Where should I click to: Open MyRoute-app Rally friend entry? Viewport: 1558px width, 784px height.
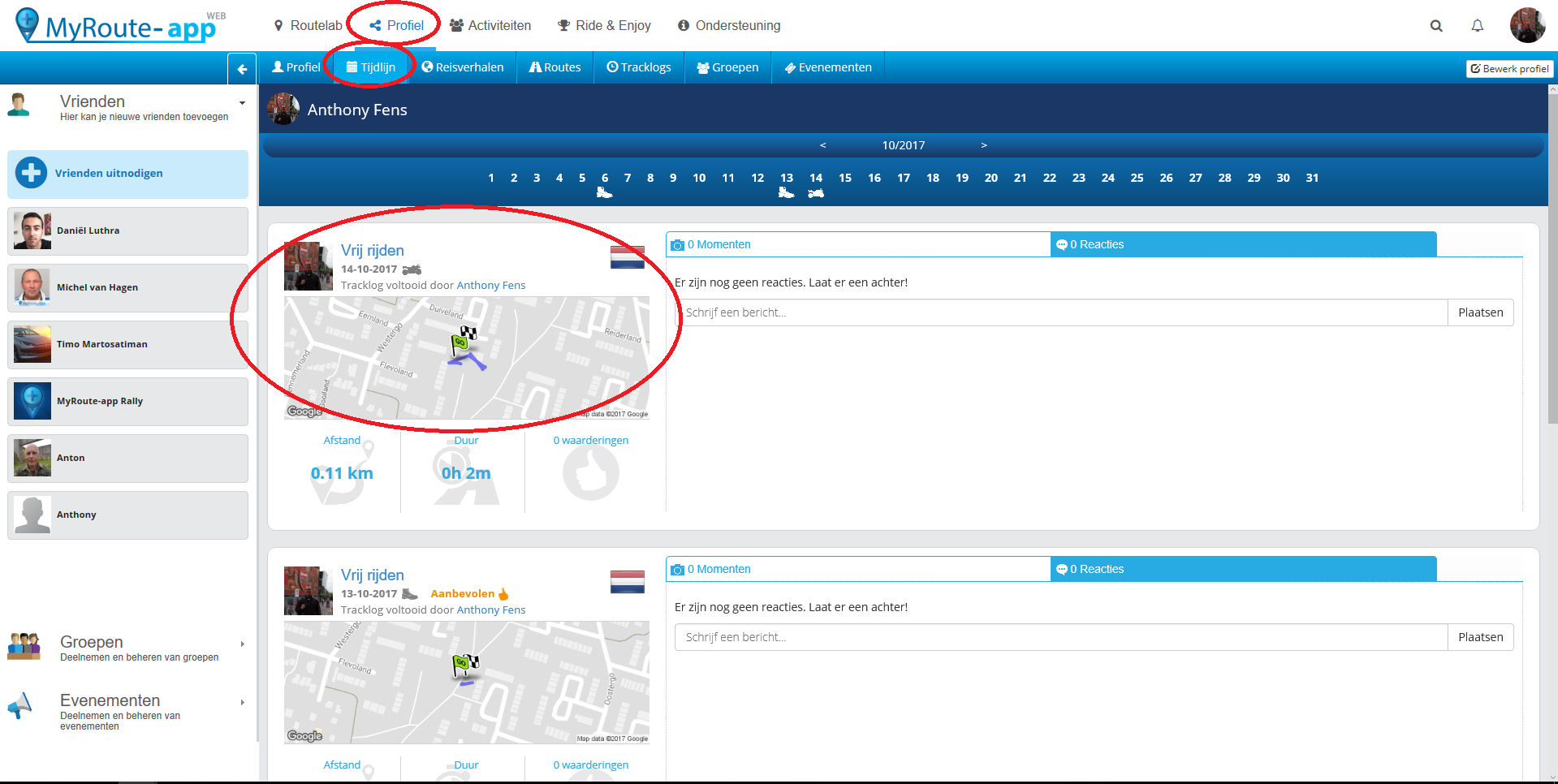click(127, 402)
